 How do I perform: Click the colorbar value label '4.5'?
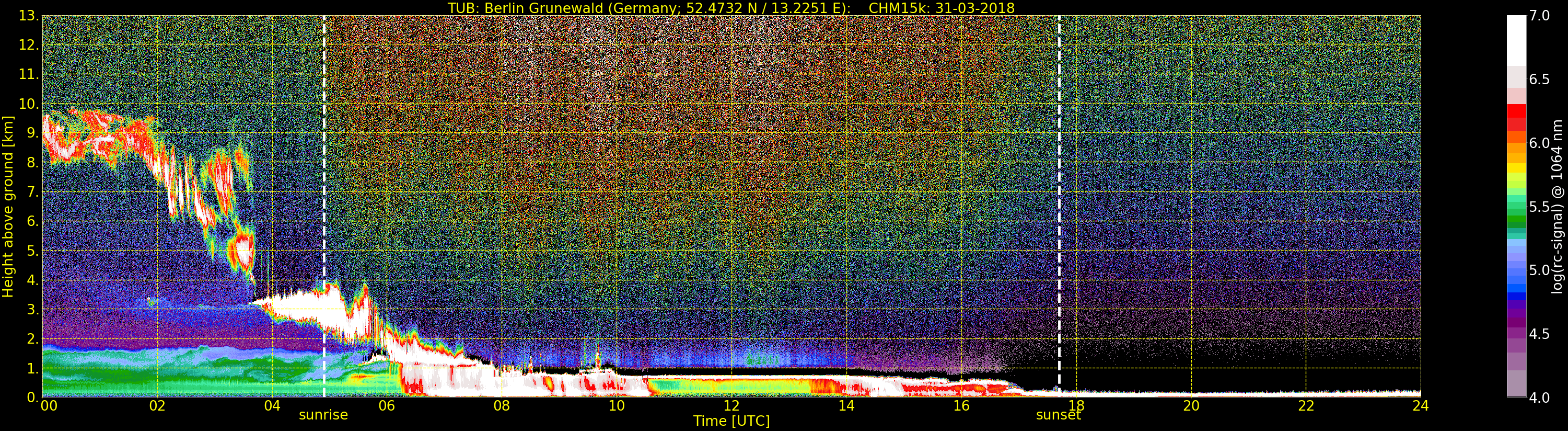[x=1539, y=334]
